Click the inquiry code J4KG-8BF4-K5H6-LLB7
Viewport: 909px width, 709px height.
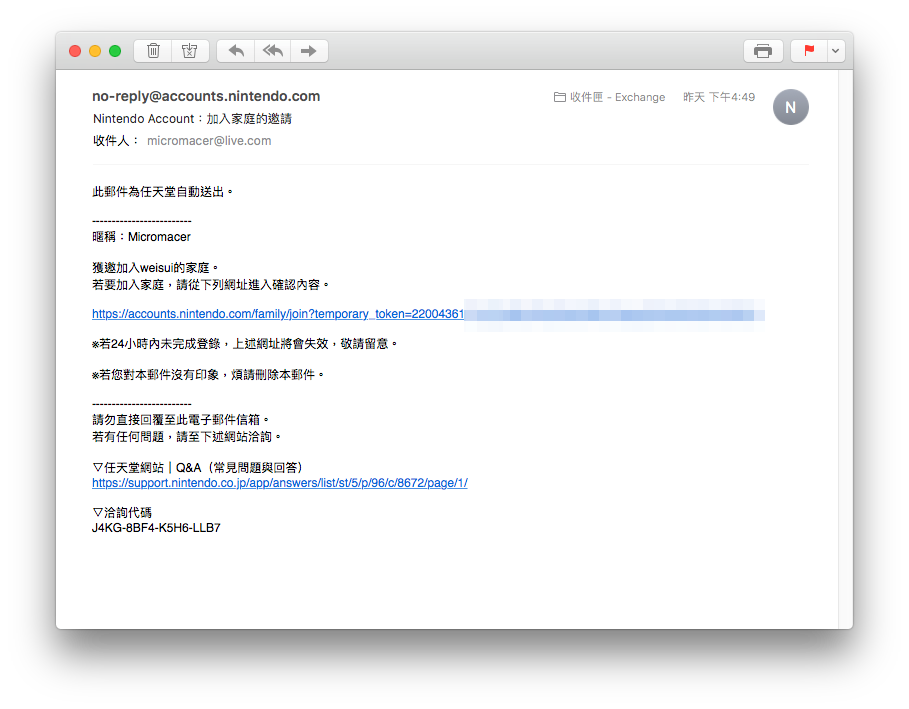[157, 528]
